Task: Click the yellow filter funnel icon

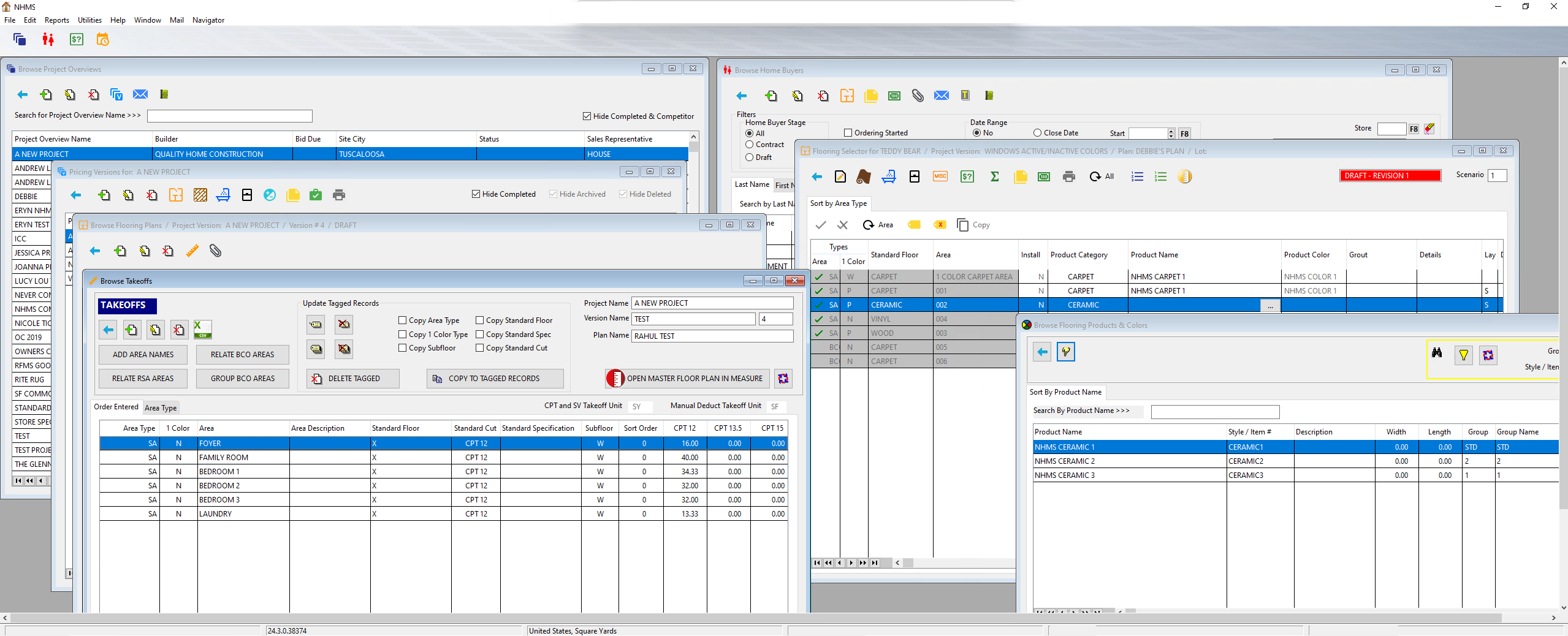Action: point(1464,355)
